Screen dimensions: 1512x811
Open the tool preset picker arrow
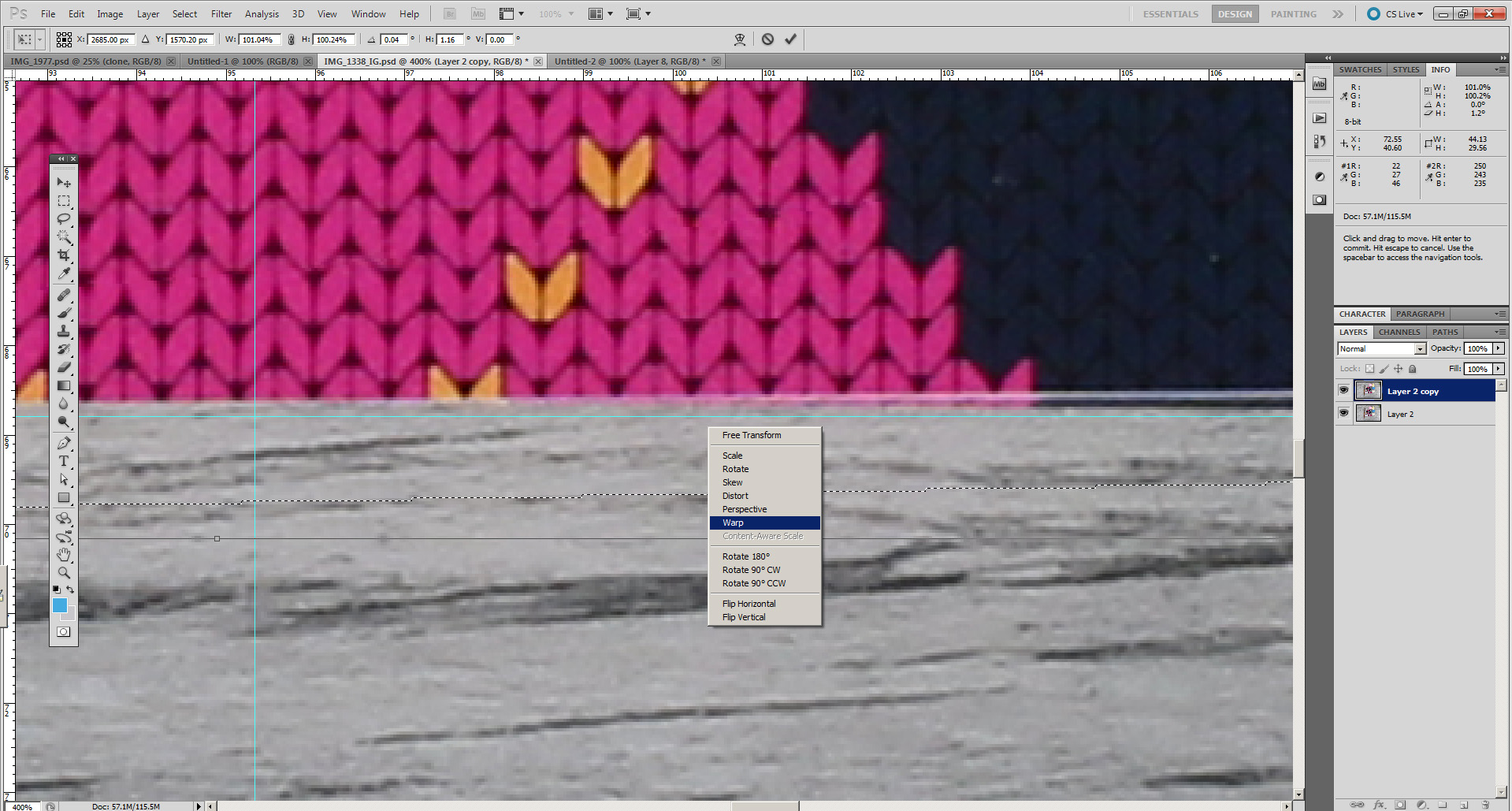click(x=39, y=39)
